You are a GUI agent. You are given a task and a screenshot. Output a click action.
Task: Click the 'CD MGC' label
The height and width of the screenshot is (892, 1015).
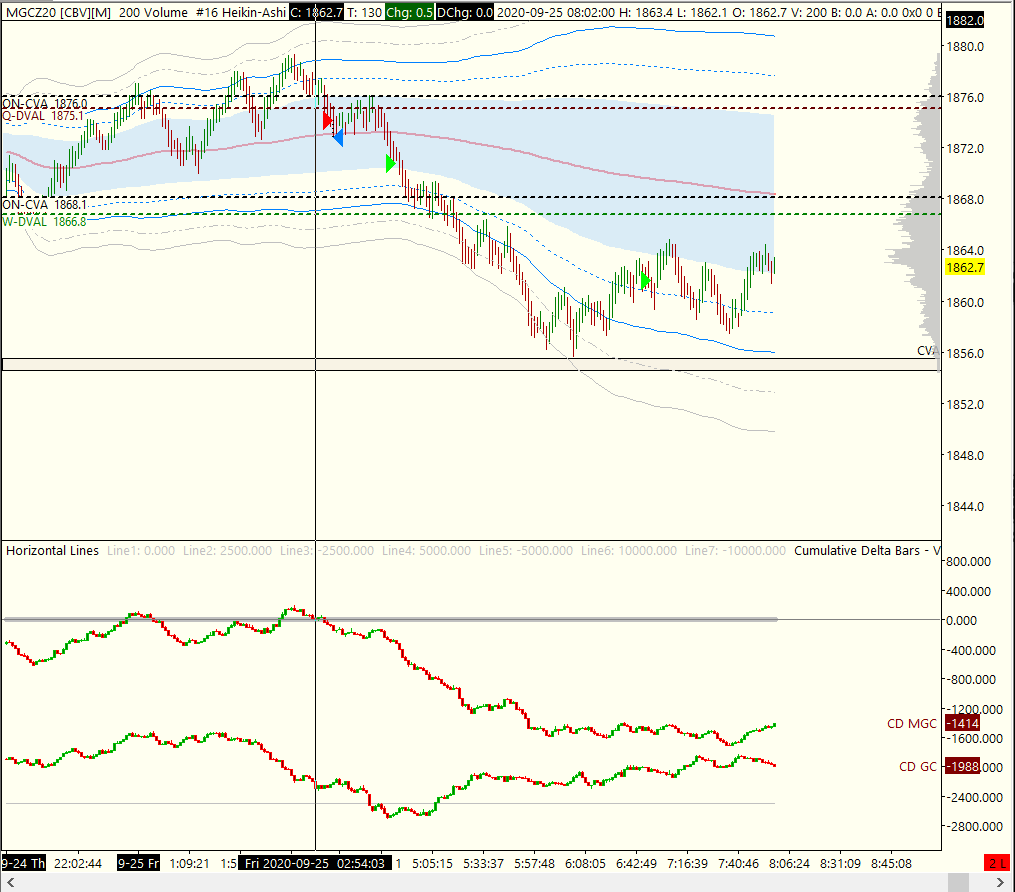pyautogui.click(x=911, y=724)
